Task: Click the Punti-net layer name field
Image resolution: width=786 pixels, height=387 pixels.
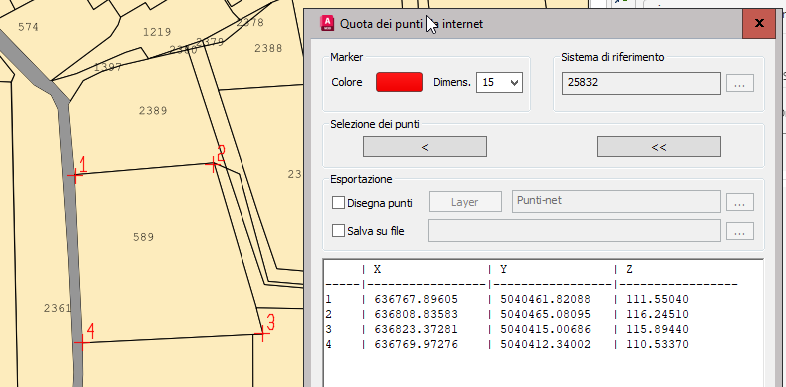Action: click(x=616, y=201)
